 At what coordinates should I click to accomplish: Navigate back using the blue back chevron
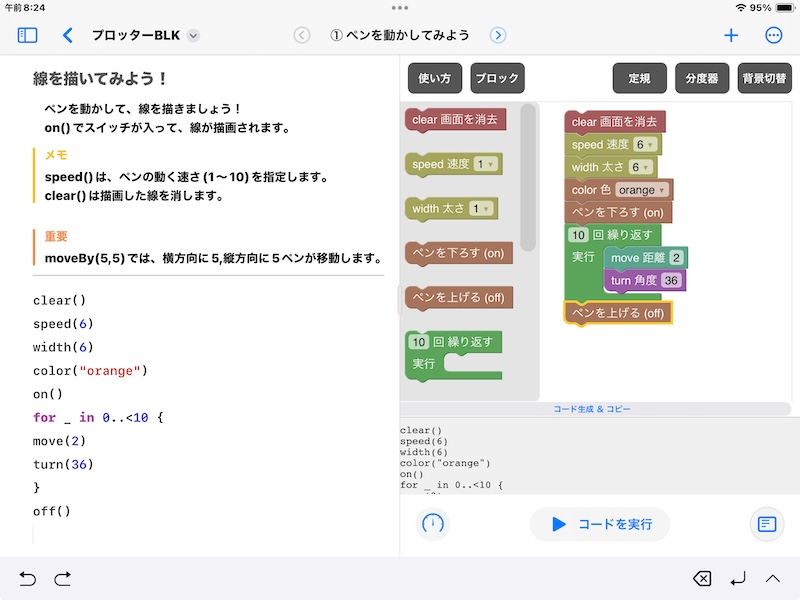coord(68,33)
